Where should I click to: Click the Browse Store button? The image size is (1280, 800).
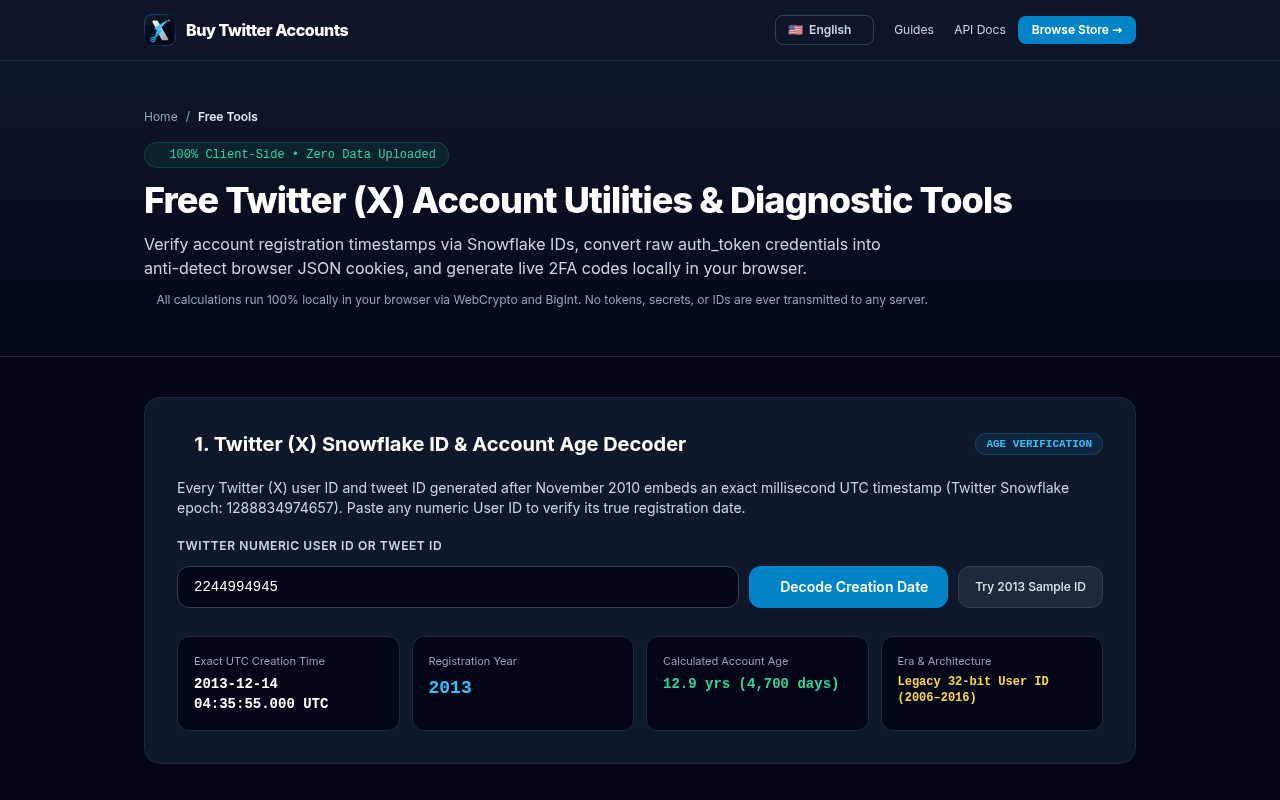[x=1077, y=30]
